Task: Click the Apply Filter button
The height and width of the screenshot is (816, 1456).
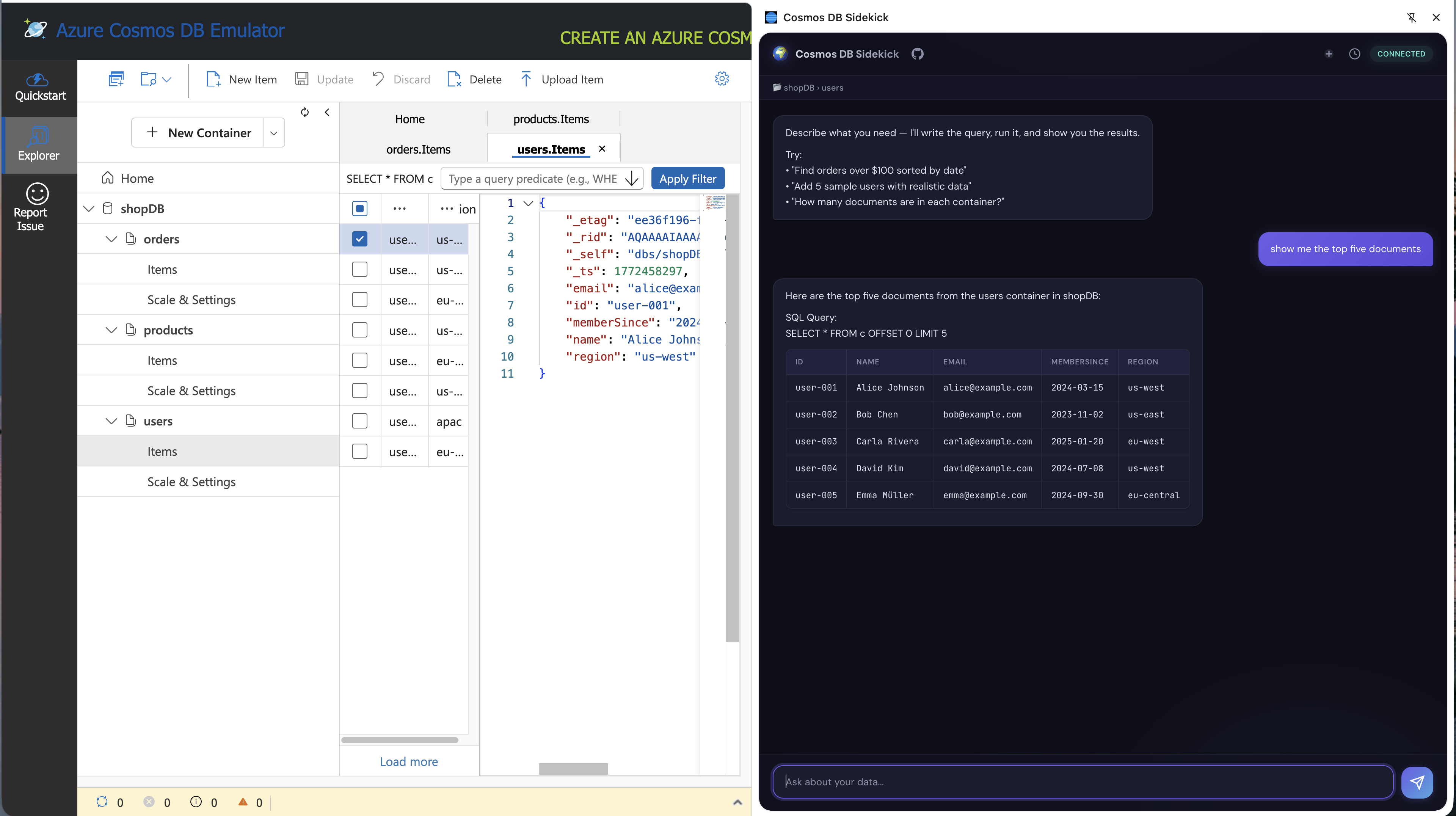Action: click(x=687, y=178)
